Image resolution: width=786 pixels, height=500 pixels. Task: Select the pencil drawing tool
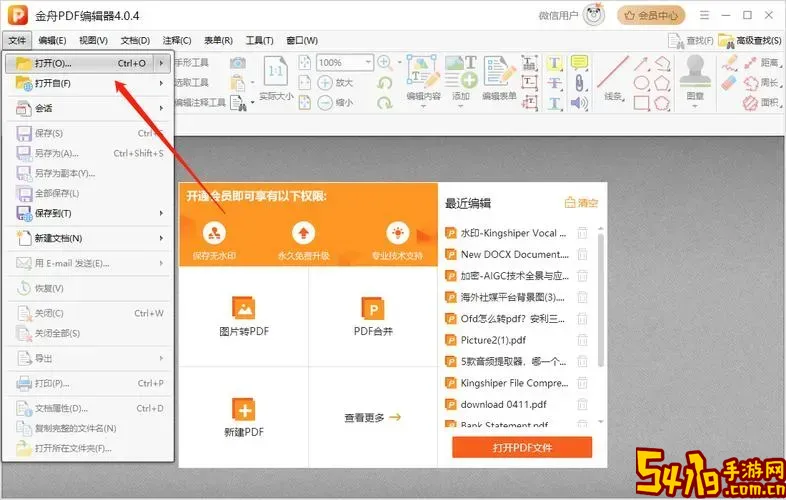pos(729,63)
